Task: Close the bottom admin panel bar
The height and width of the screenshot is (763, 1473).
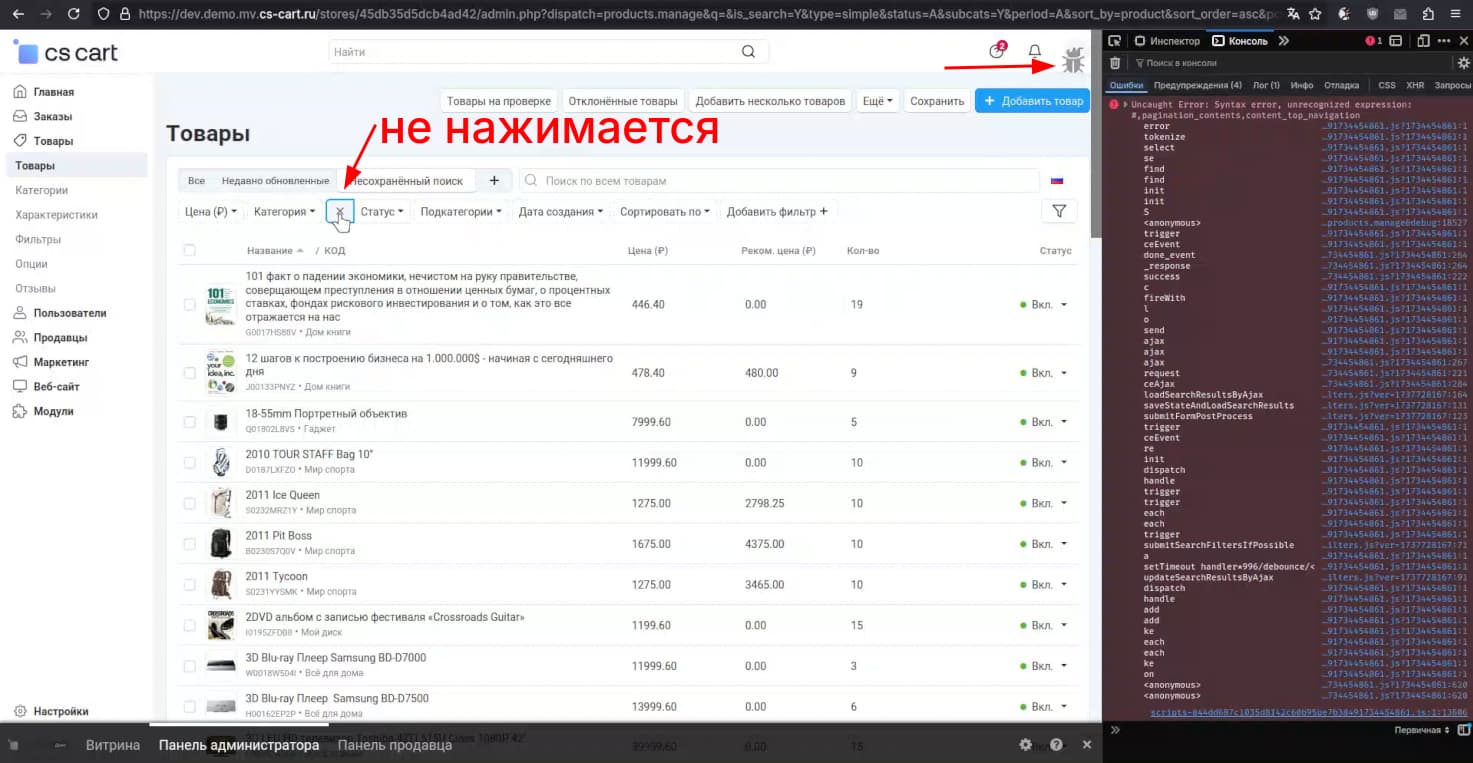Action: (x=1088, y=745)
